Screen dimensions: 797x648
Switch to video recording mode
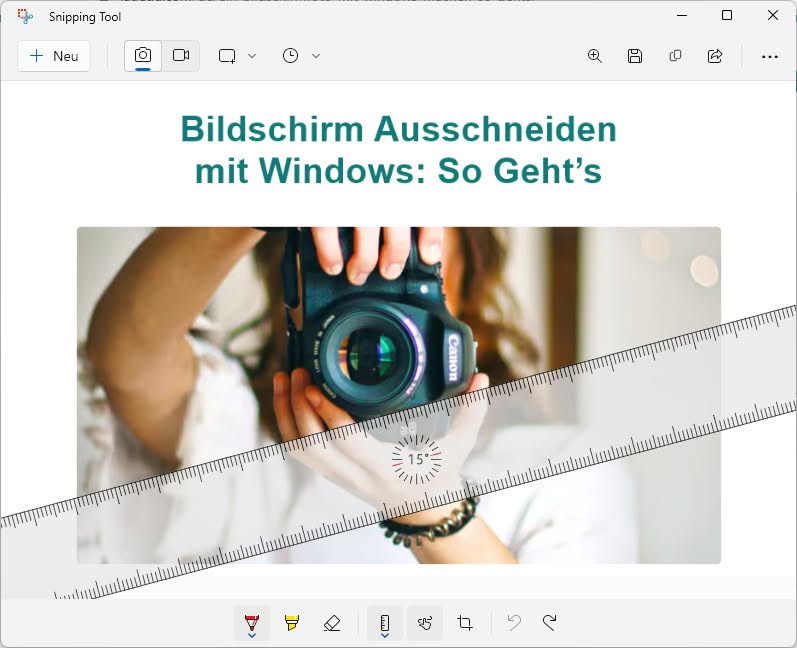[x=181, y=55]
